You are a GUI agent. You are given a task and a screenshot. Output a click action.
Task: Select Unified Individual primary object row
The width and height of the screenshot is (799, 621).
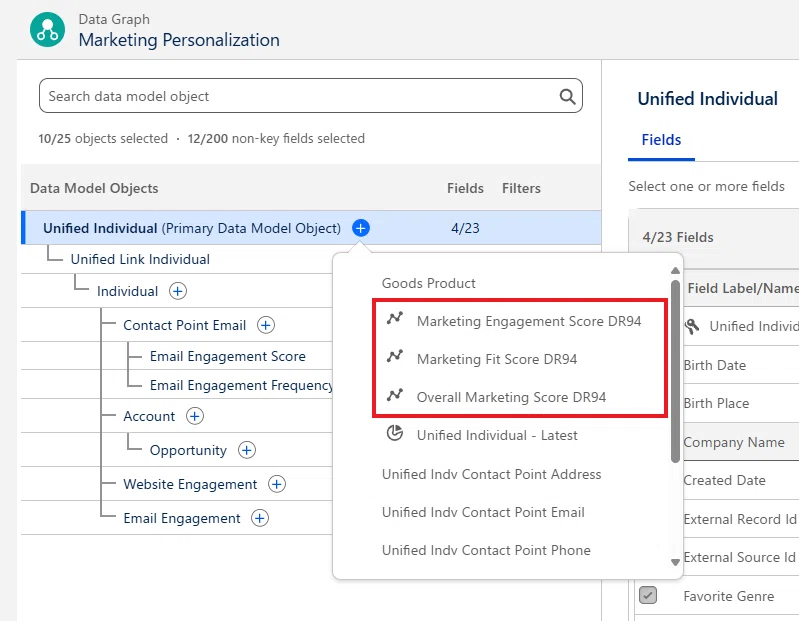pyautogui.click(x=311, y=228)
